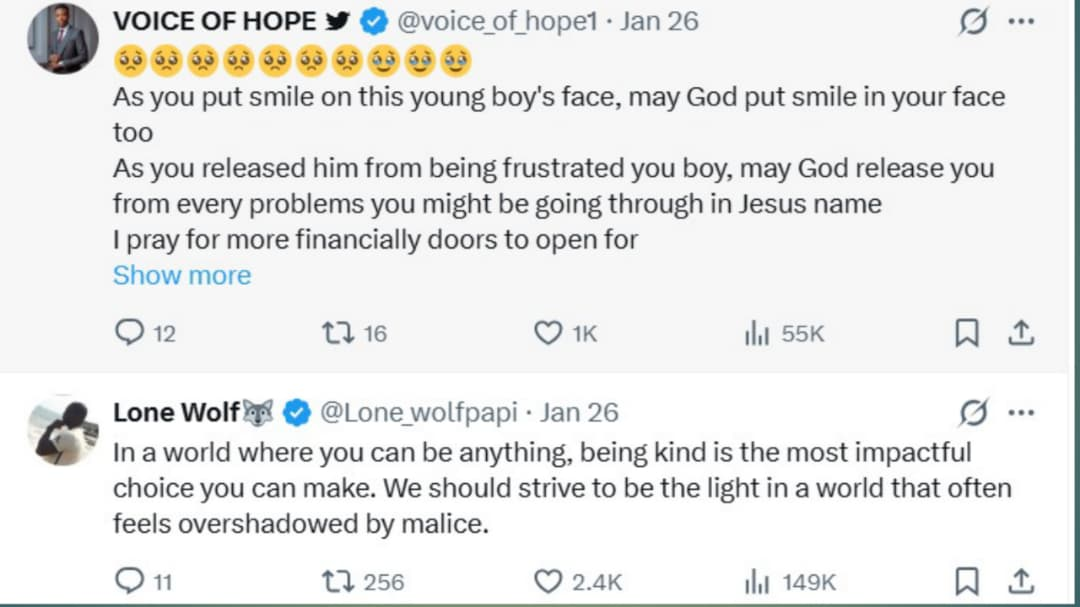Bookmark the Lone Wolf tweet

pyautogui.click(x=967, y=581)
